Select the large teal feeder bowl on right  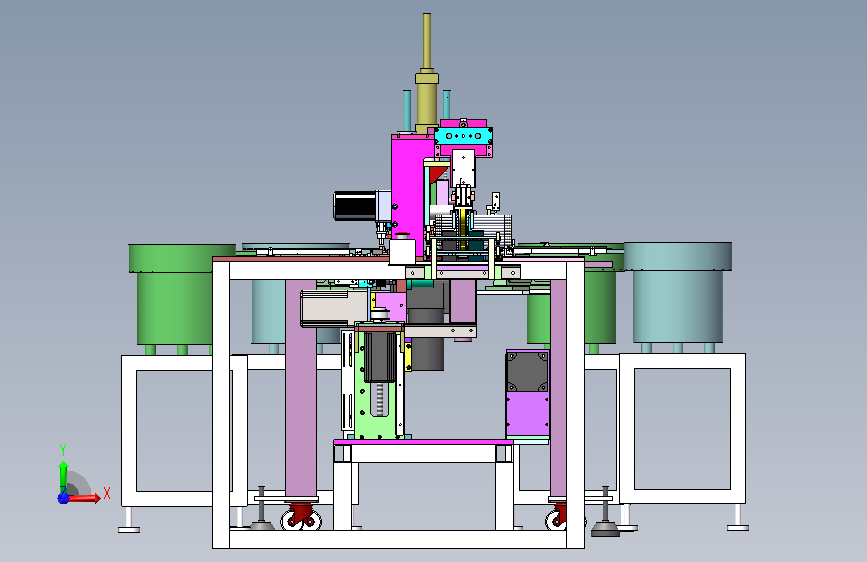(x=678, y=292)
